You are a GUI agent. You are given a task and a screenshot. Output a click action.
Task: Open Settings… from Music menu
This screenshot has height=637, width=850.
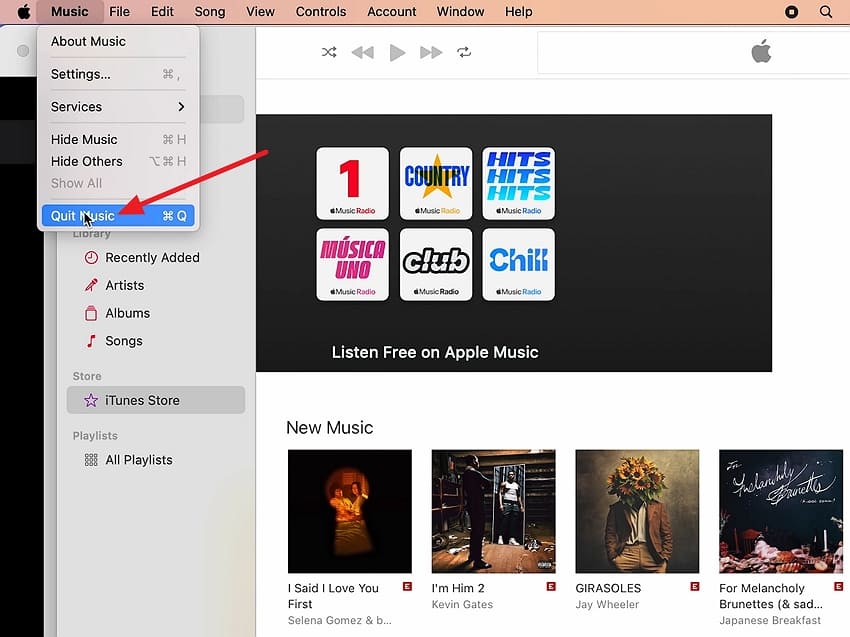coord(118,74)
